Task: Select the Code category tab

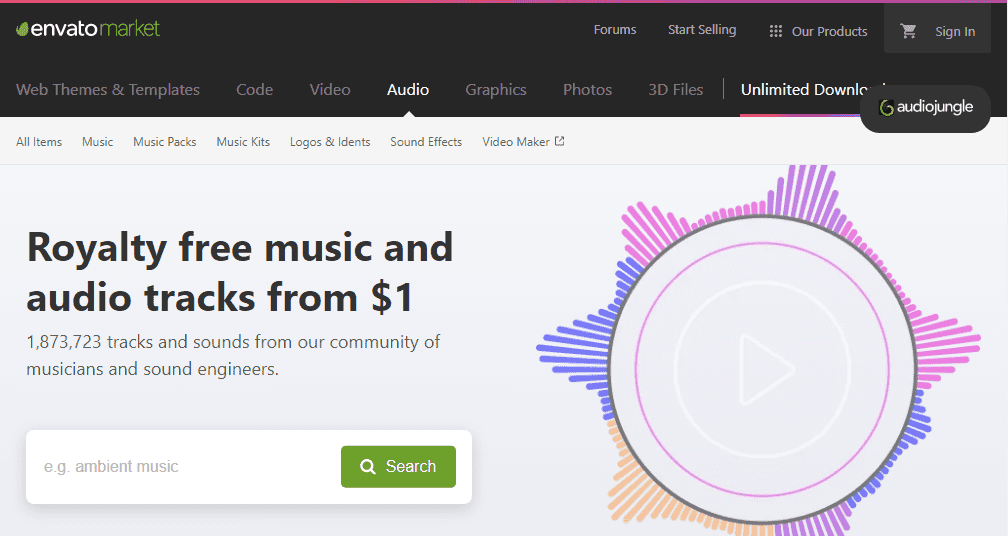Action: (x=254, y=89)
